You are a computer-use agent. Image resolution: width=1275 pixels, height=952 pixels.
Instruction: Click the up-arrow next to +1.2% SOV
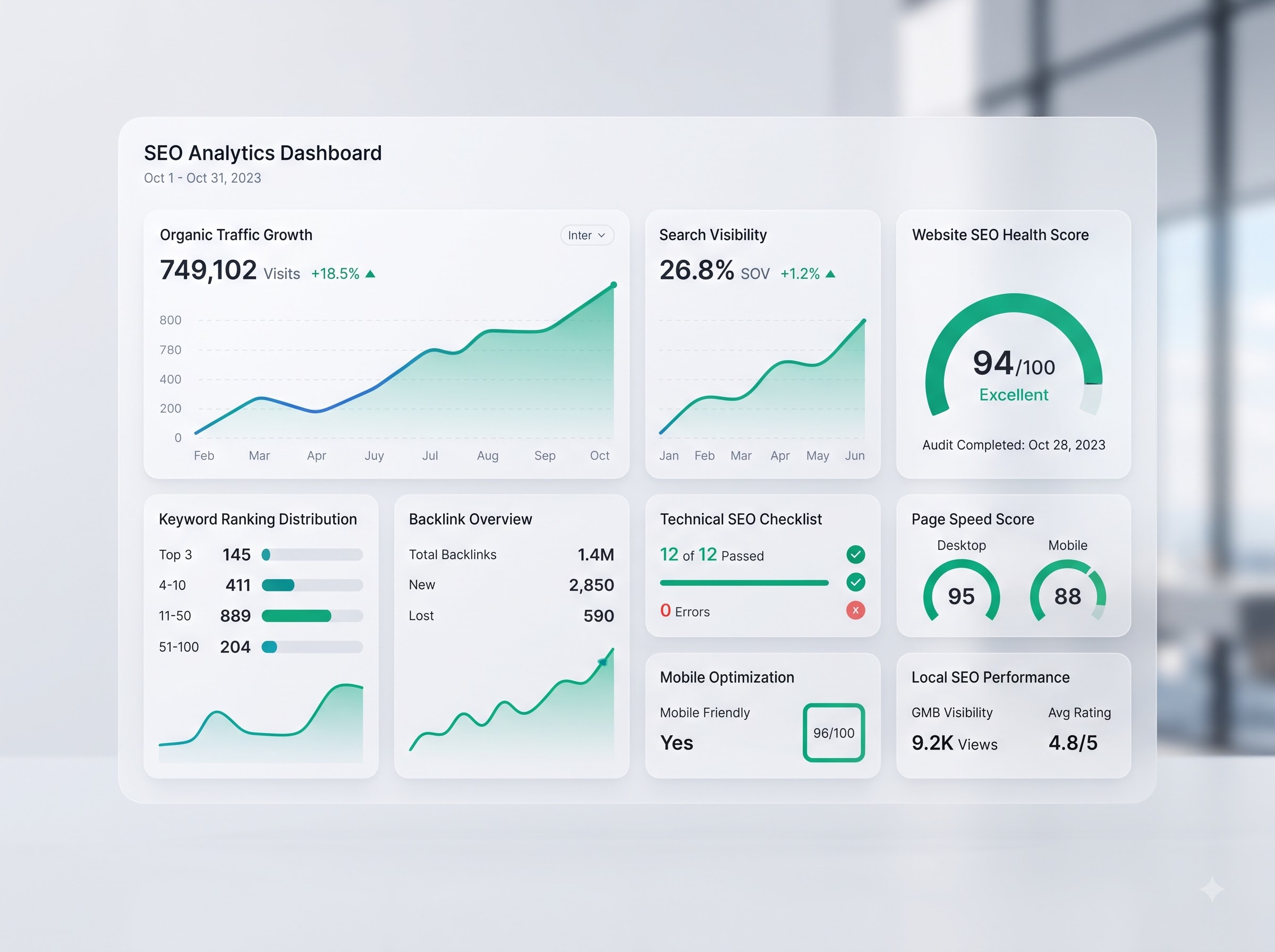pyautogui.click(x=830, y=274)
